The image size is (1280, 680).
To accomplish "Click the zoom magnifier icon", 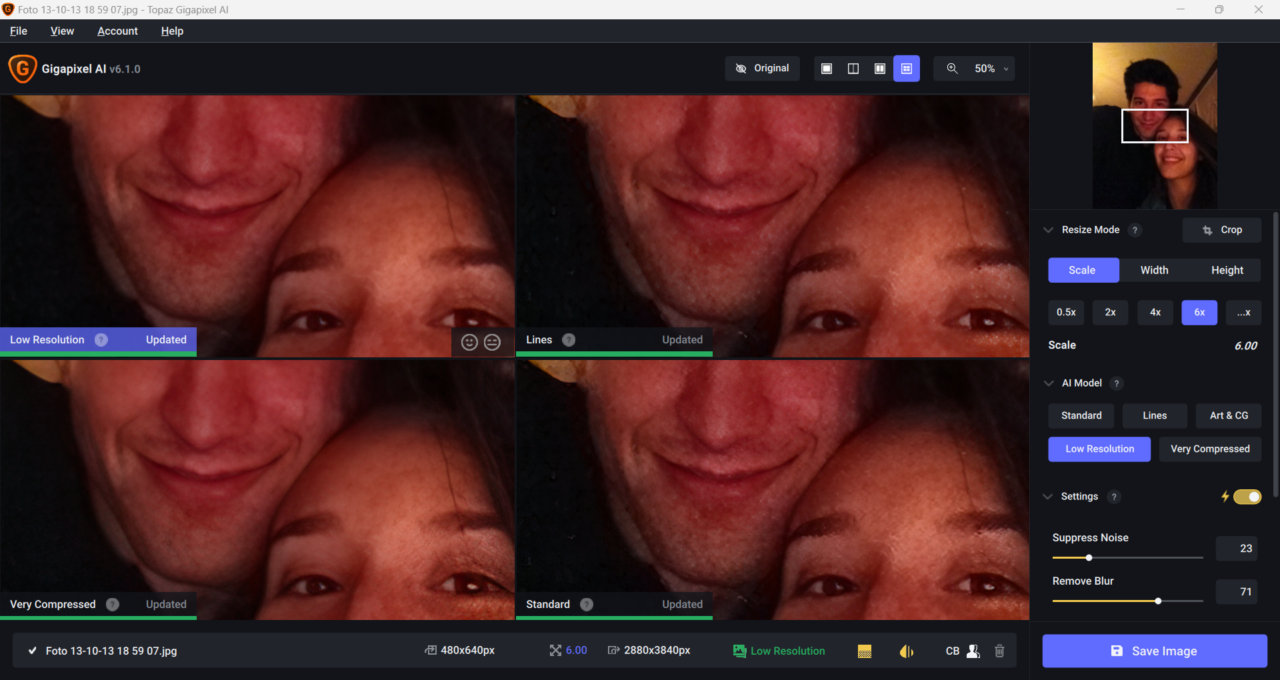I will pos(952,69).
